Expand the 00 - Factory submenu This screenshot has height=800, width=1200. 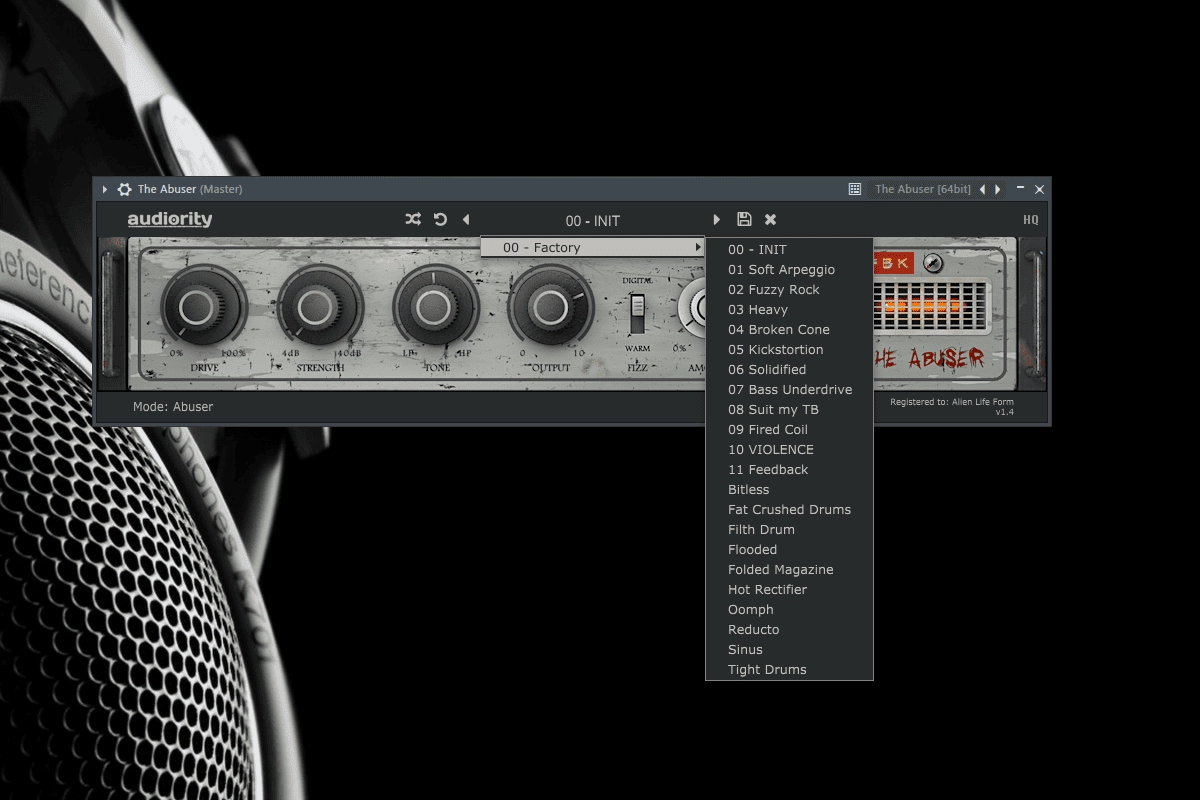tap(593, 247)
